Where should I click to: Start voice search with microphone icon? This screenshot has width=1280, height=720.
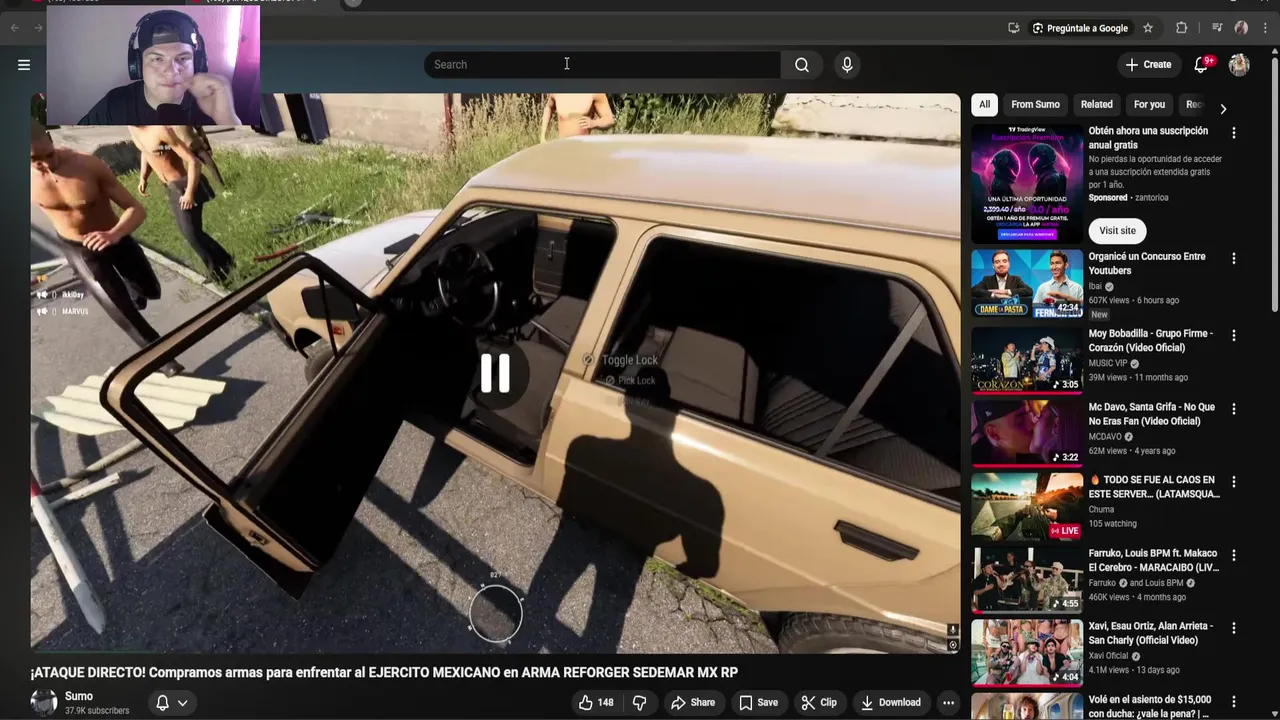coord(847,65)
